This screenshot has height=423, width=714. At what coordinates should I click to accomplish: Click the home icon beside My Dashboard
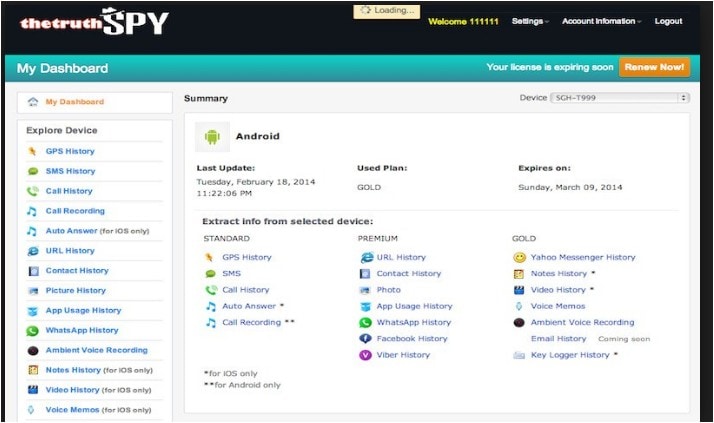(x=33, y=102)
